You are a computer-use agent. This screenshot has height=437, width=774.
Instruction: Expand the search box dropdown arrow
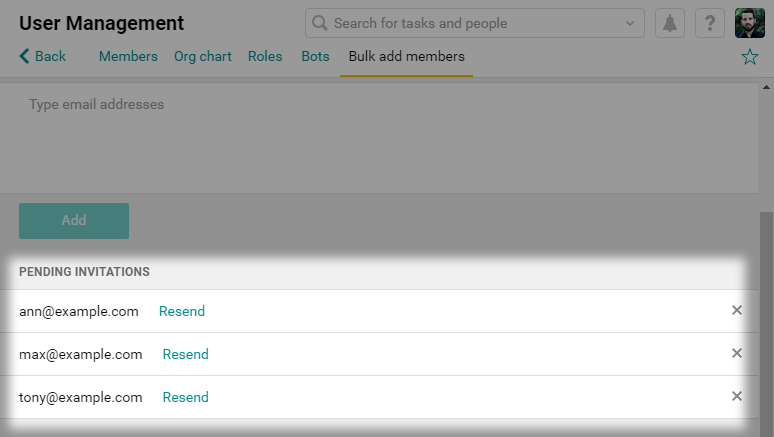coord(630,23)
